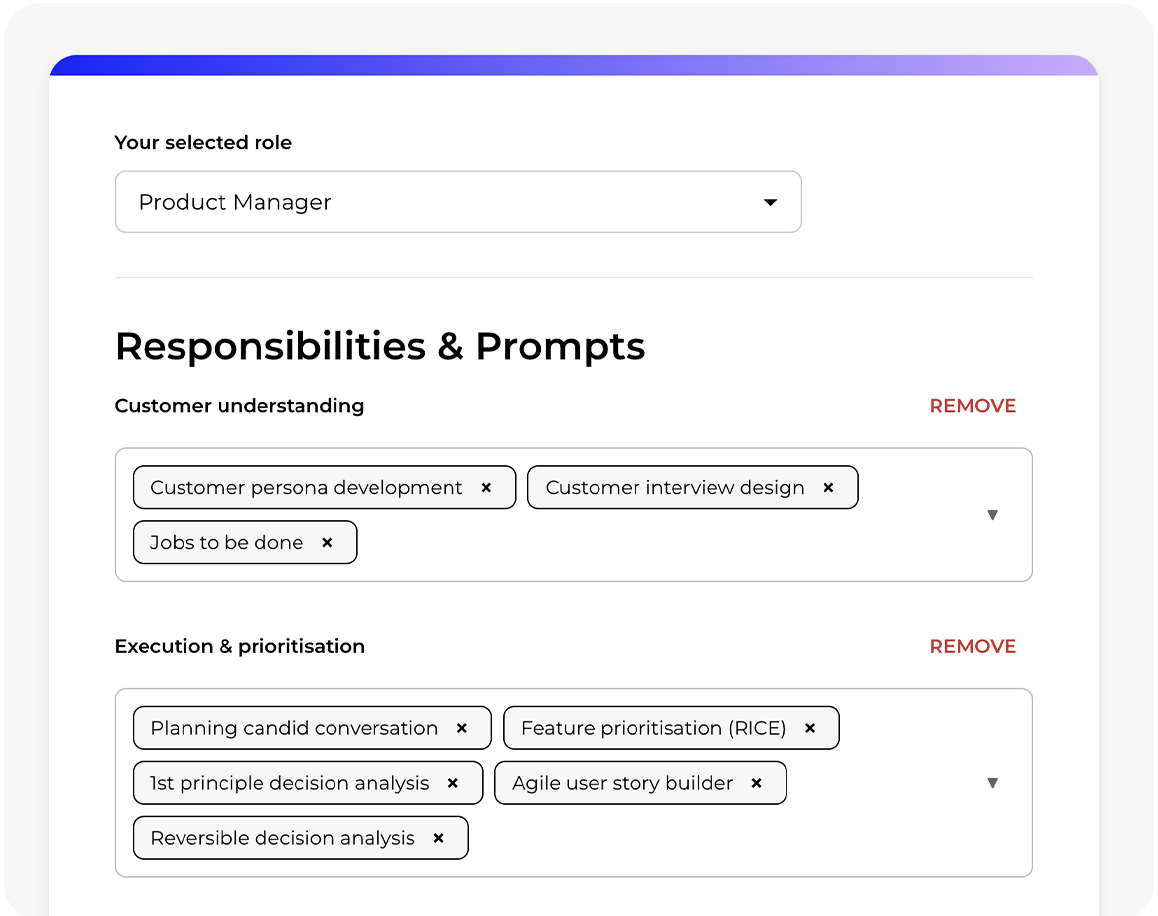Remove the Customer persona development tag
The width and height of the screenshot is (1158, 916).
coord(486,488)
